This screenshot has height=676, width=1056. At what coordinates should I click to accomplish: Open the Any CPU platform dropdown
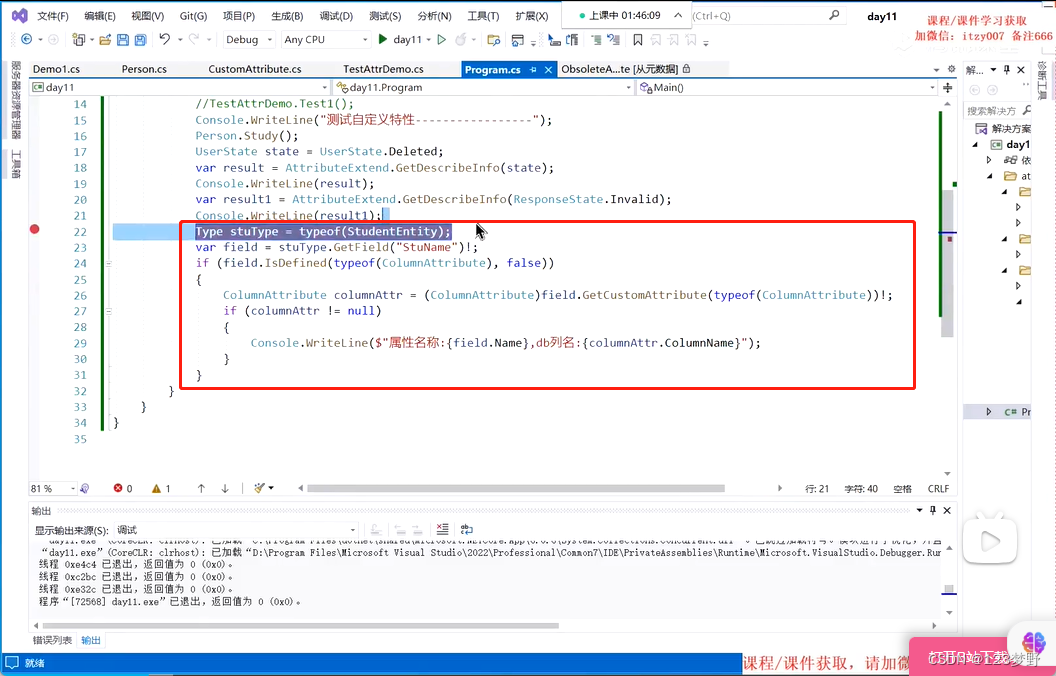(326, 40)
